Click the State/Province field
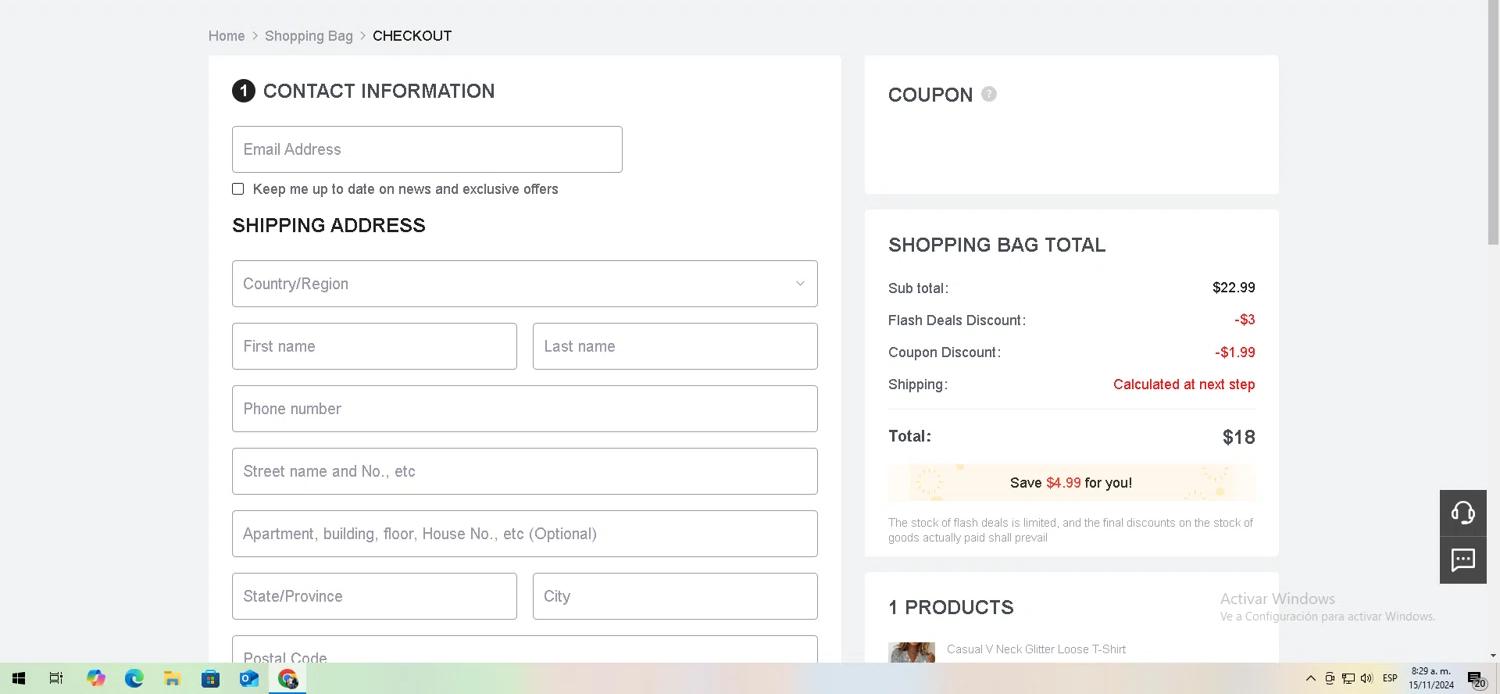 [x=374, y=596]
